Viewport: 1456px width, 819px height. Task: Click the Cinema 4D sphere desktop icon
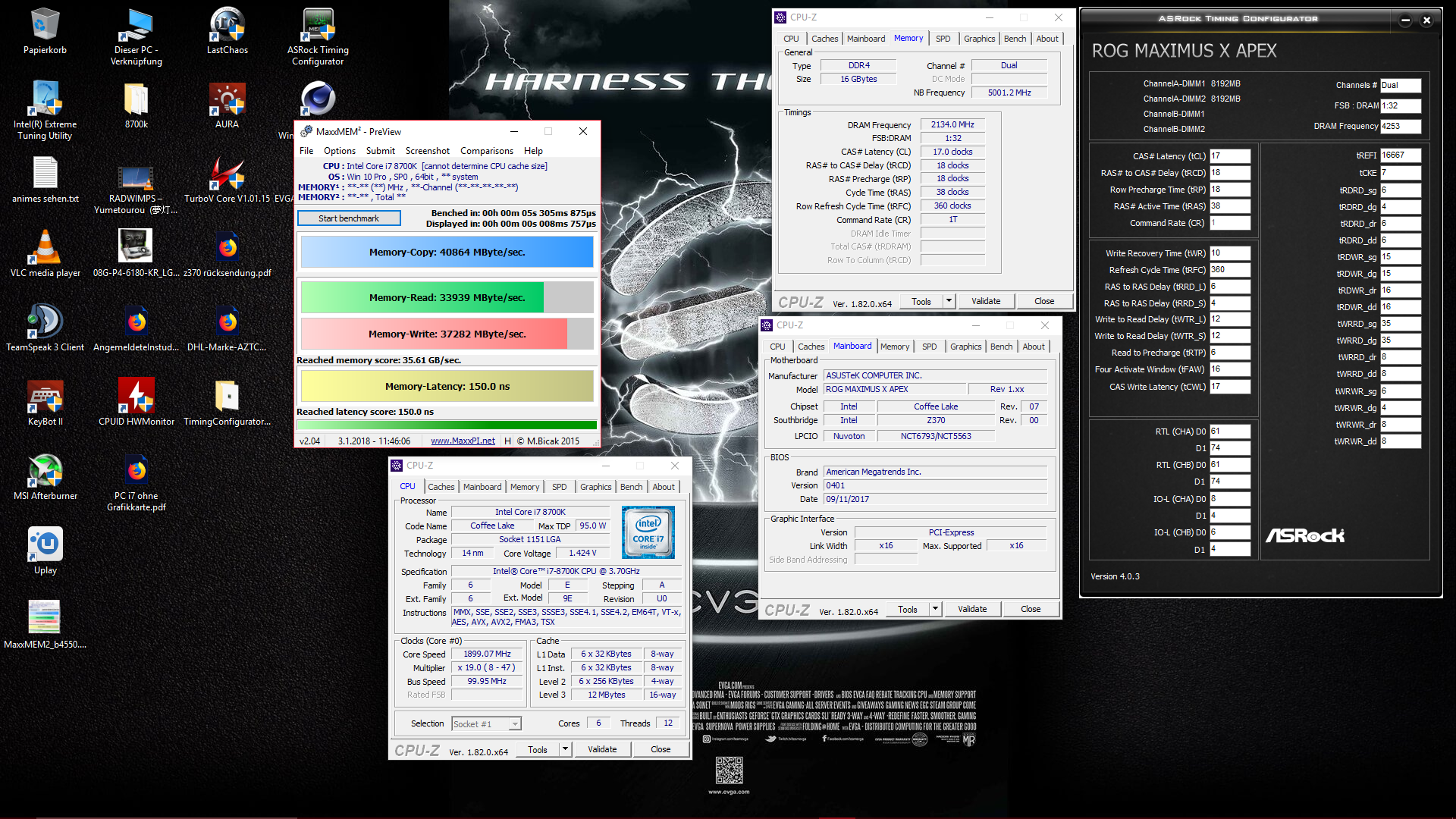click(x=318, y=99)
